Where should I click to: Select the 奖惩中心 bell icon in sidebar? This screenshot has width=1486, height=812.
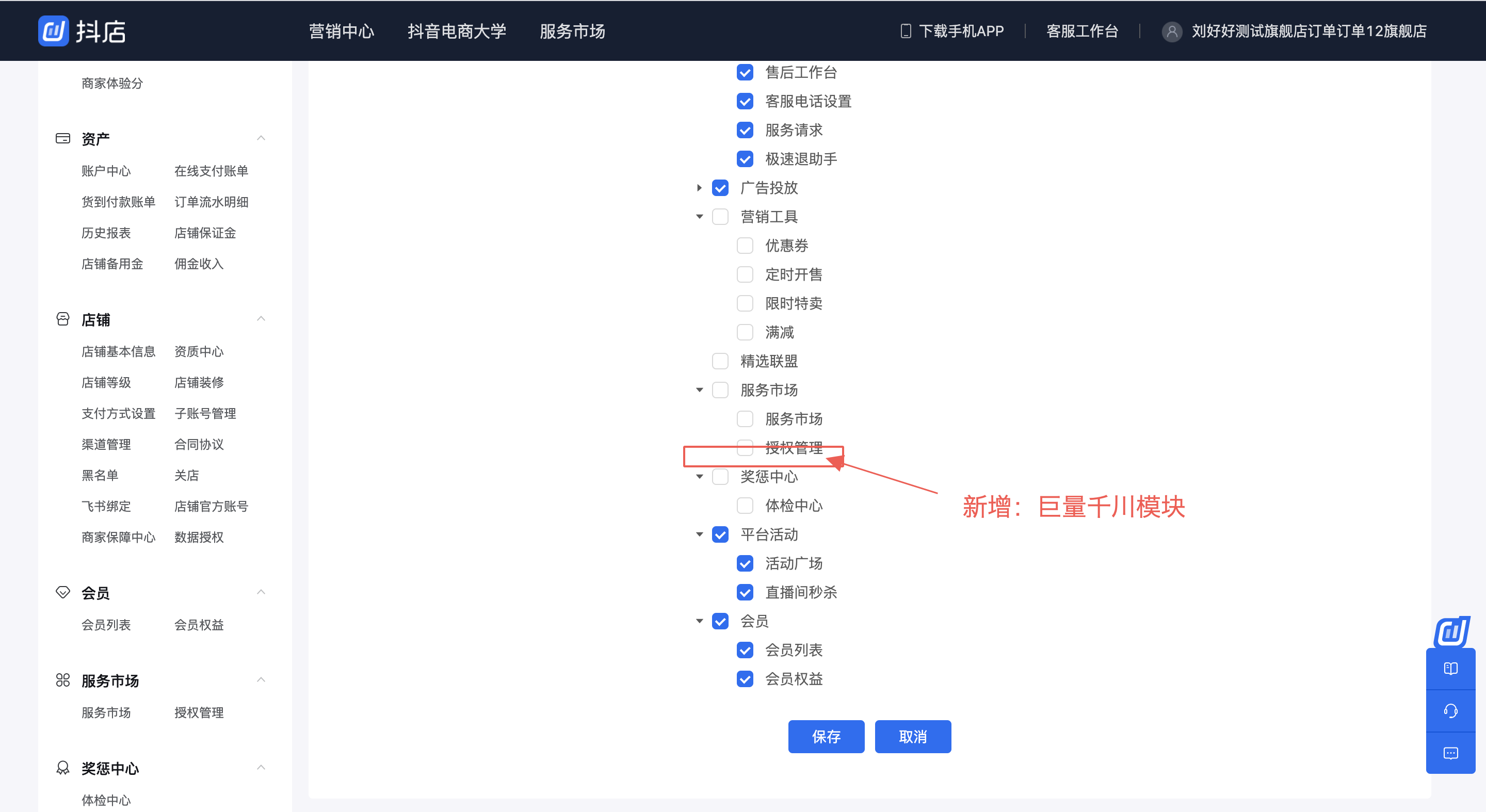tap(63, 768)
